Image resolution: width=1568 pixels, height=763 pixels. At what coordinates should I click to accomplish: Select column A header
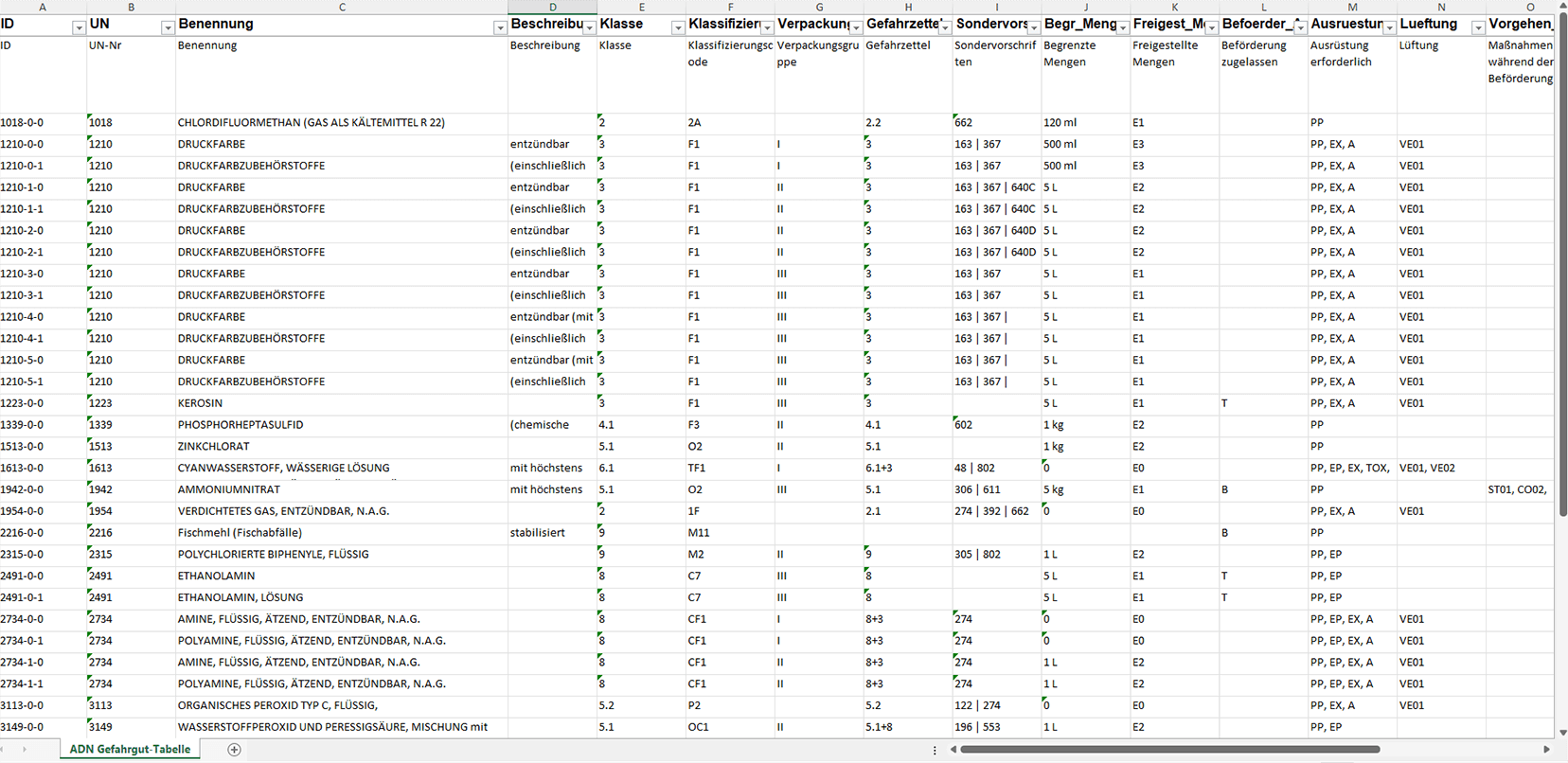coord(43,7)
